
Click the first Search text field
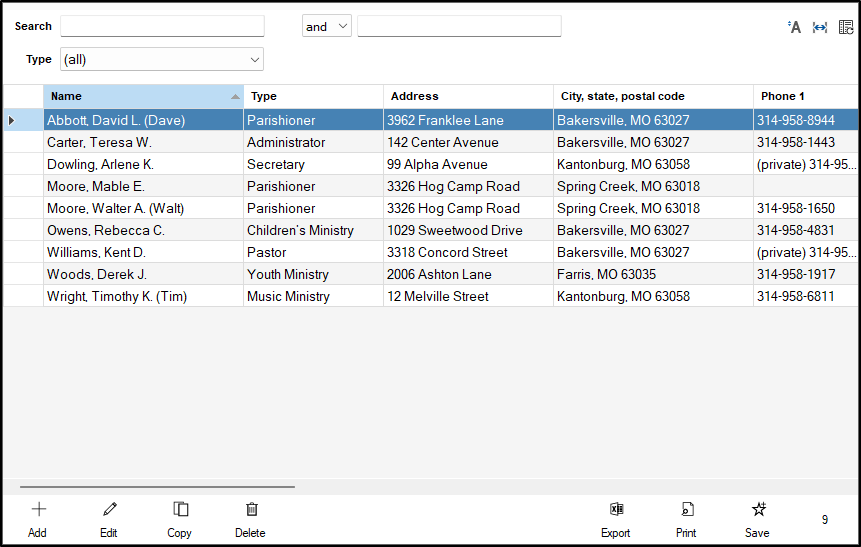pyautogui.click(x=162, y=27)
